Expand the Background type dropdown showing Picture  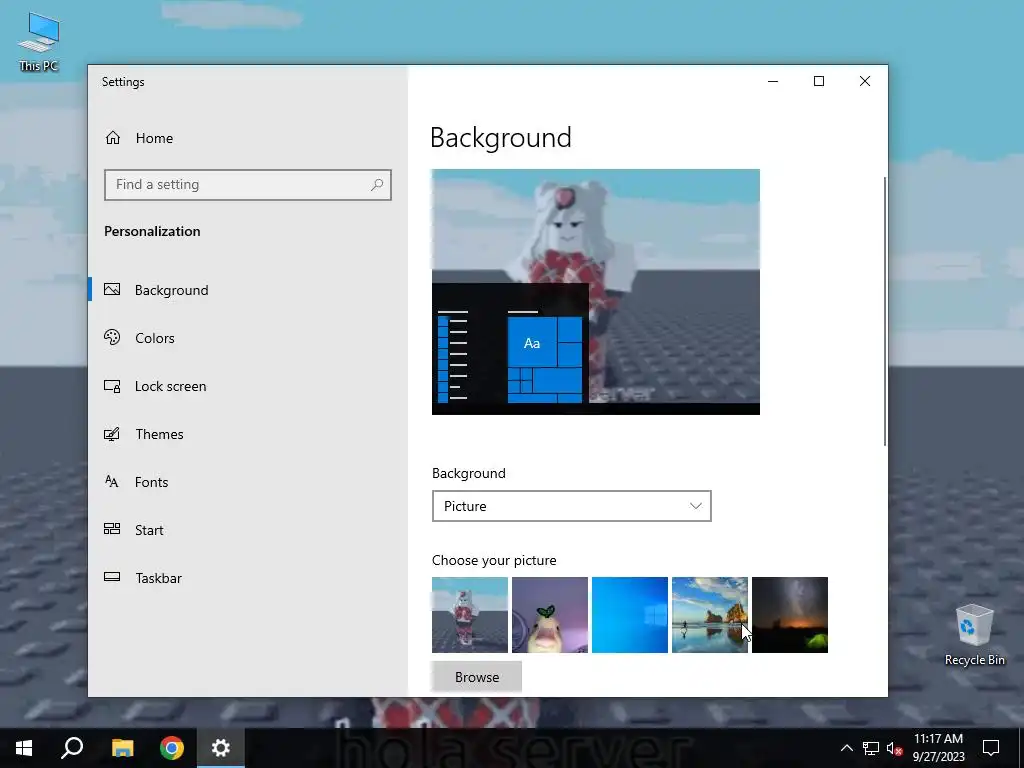pyautogui.click(x=571, y=506)
